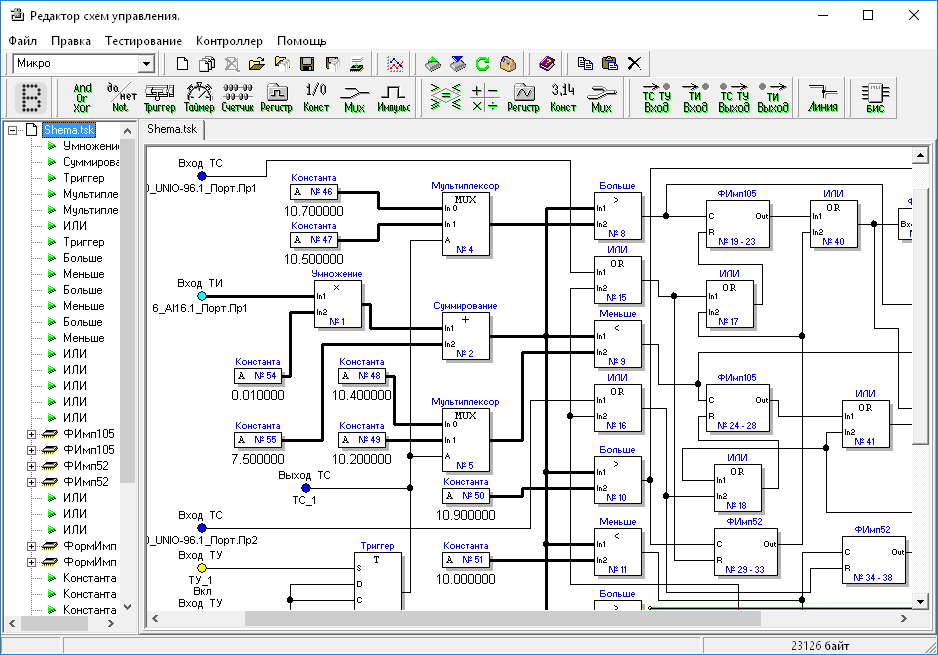Screen dimensions: 938x655
Task: Select the Линия line drawing tool
Action: click(823, 98)
